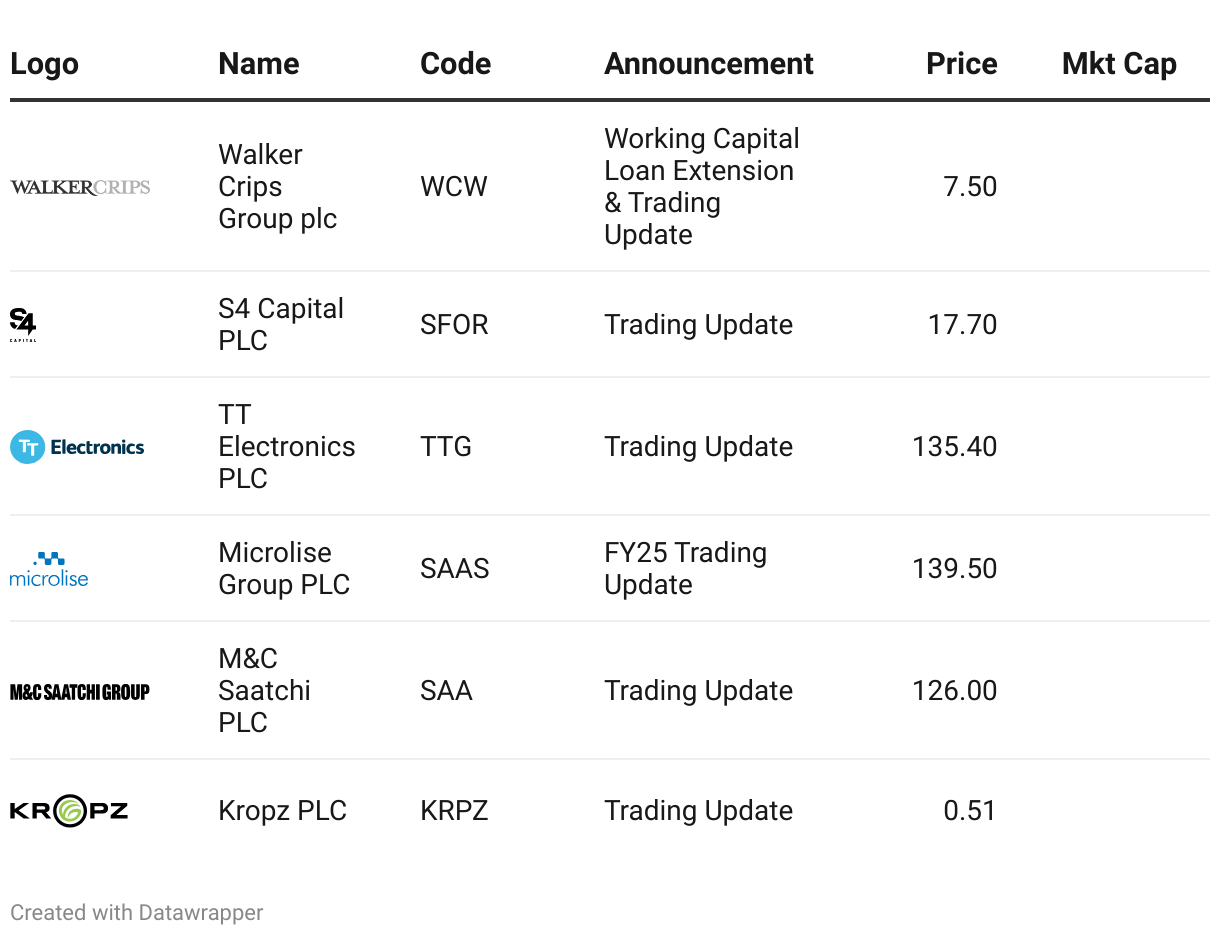Click the SFOR ticker code
1220x936 pixels.
pyautogui.click(x=455, y=325)
